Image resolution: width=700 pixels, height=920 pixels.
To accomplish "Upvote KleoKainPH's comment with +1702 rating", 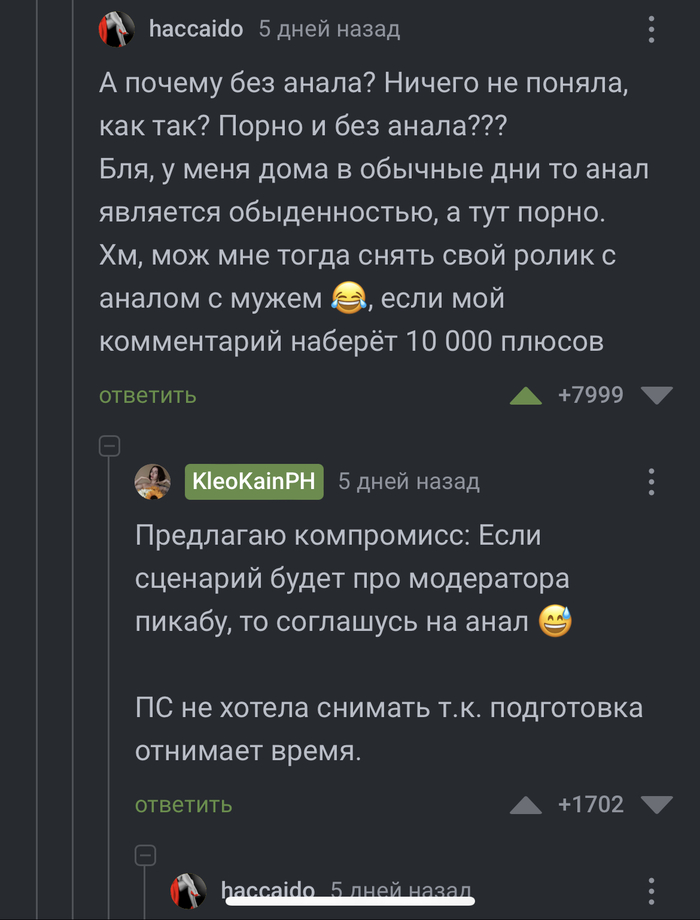I will coord(525,805).
